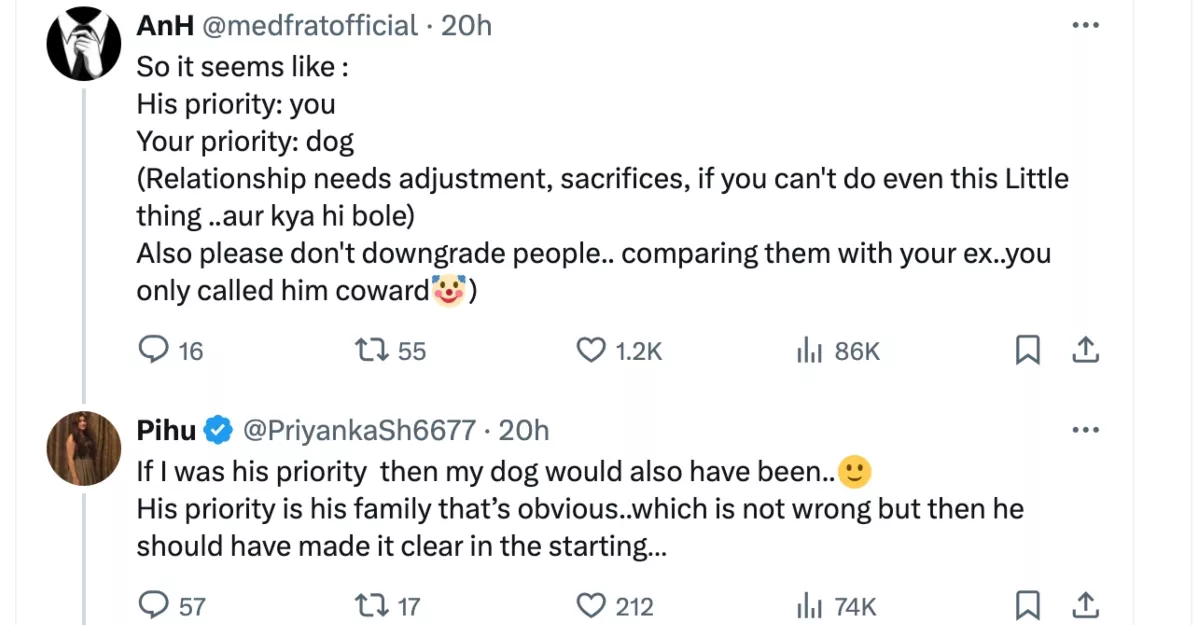Reply to AnH's tweet
This screenshot has width=1200, height=625.
tap(153, 350)
